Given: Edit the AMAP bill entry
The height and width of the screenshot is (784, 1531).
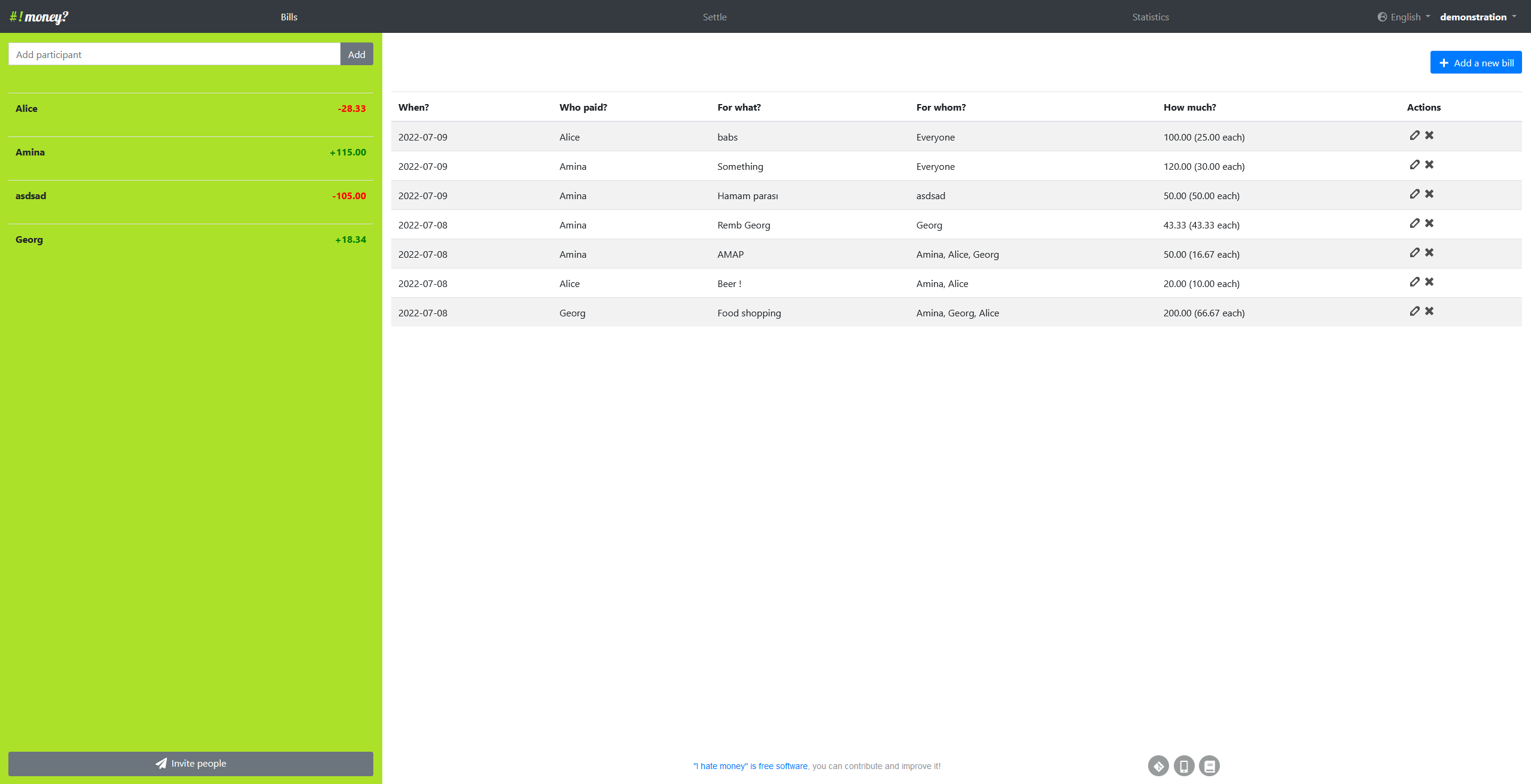Looking at the screenshot, I should (1414, 253).
